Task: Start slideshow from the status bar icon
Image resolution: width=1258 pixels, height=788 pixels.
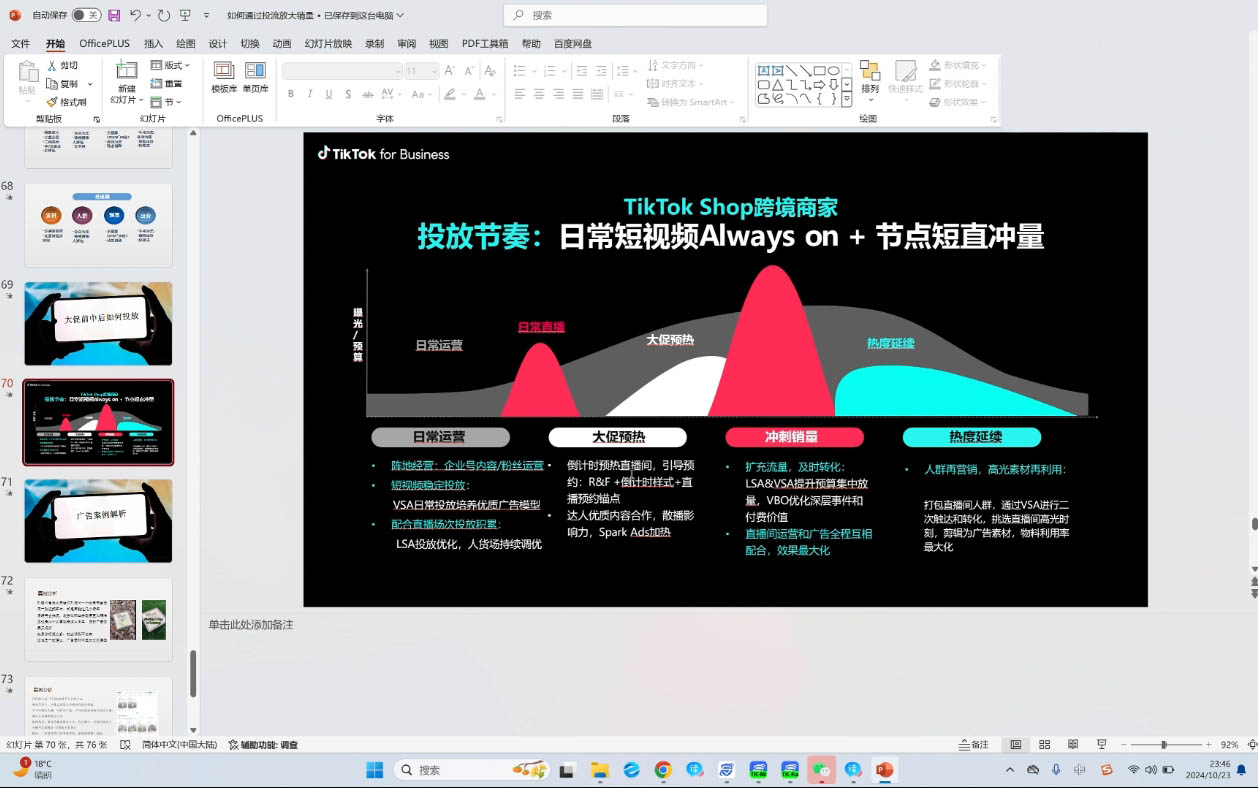Action: (1102, 744)
